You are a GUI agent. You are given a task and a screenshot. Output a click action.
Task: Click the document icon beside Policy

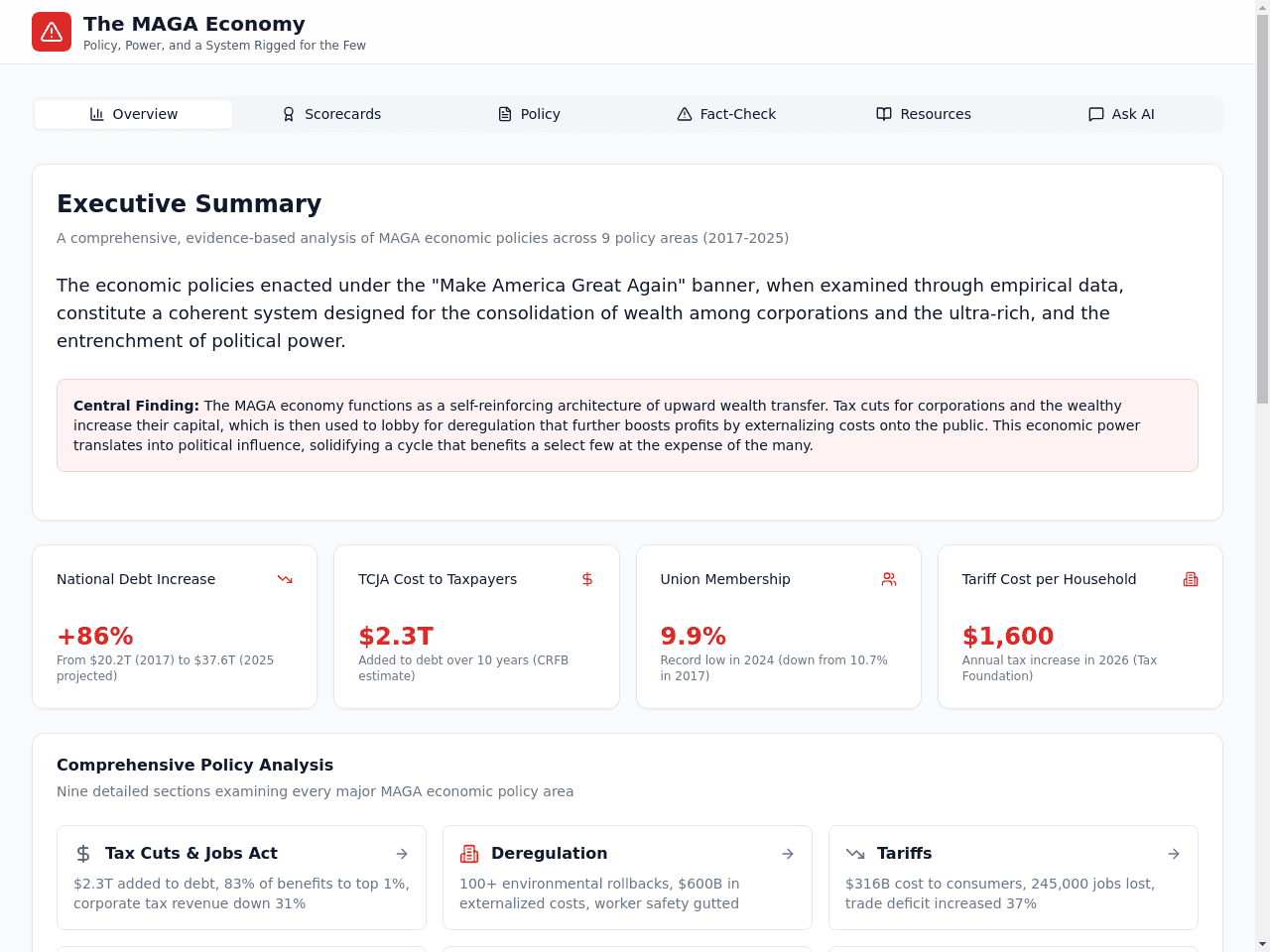click(505, 114)
